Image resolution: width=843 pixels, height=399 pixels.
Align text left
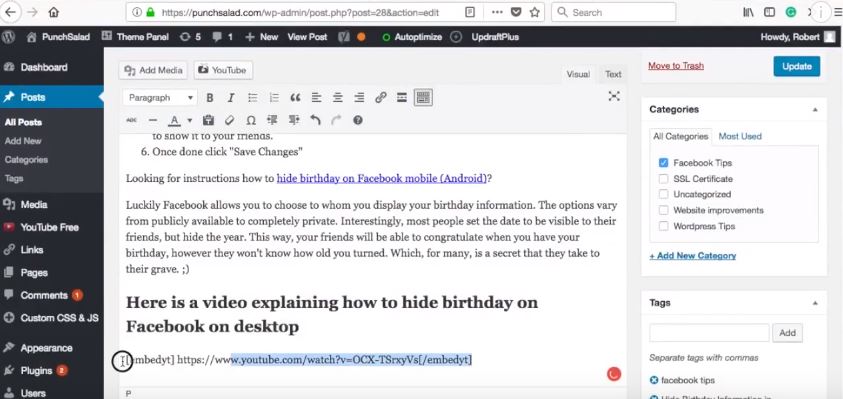click(x=317, y=98)
